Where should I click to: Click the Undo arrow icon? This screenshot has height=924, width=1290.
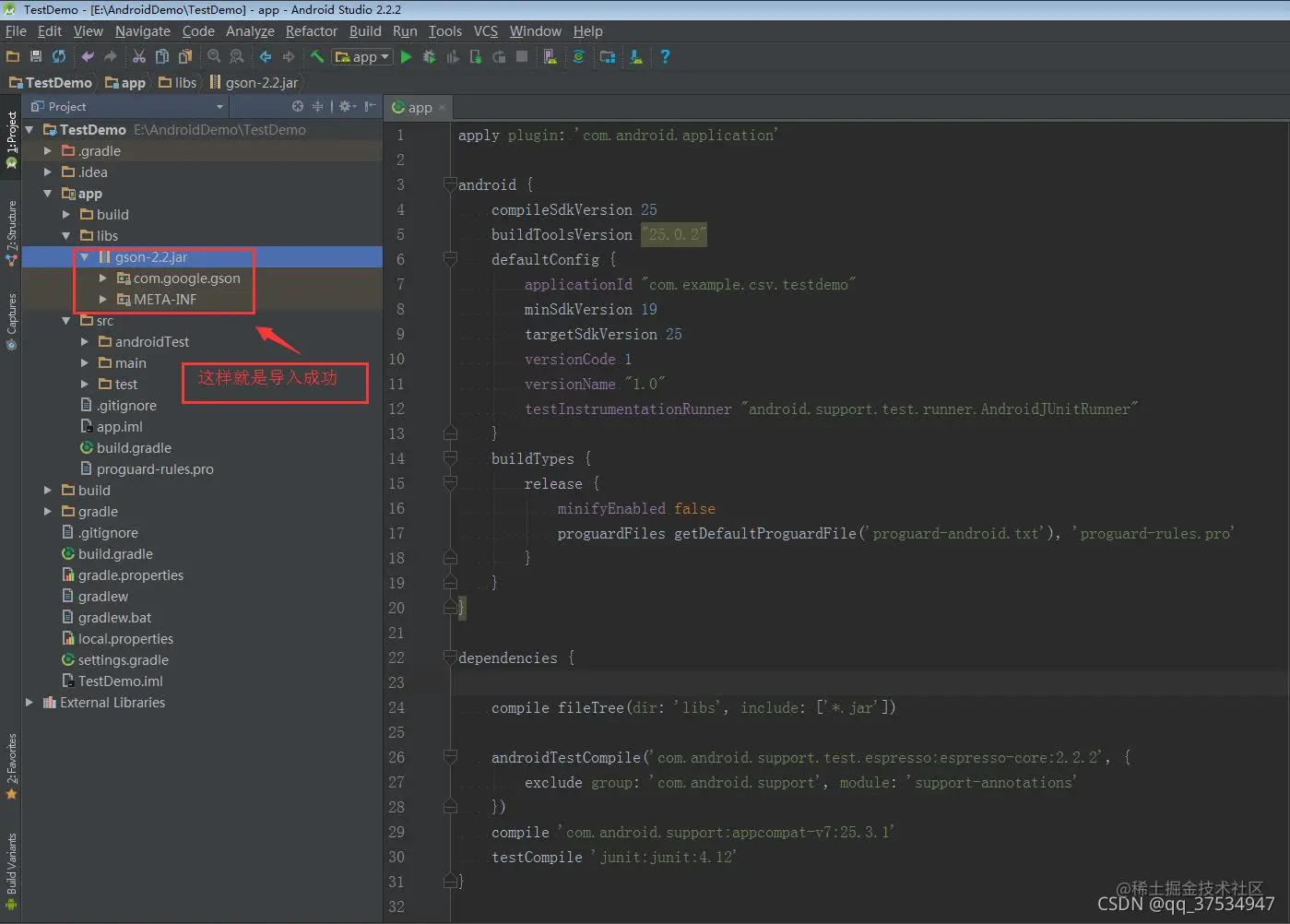(x=88, y=56)
